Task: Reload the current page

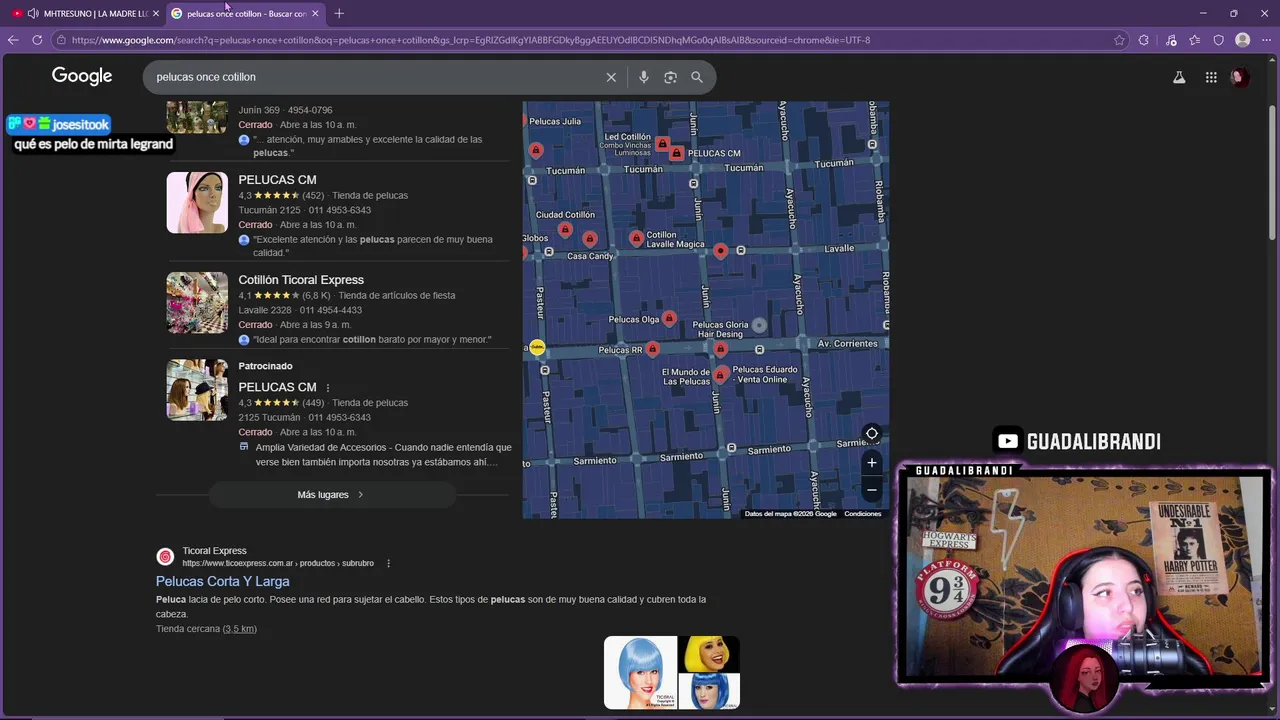Action: (37, 40)
